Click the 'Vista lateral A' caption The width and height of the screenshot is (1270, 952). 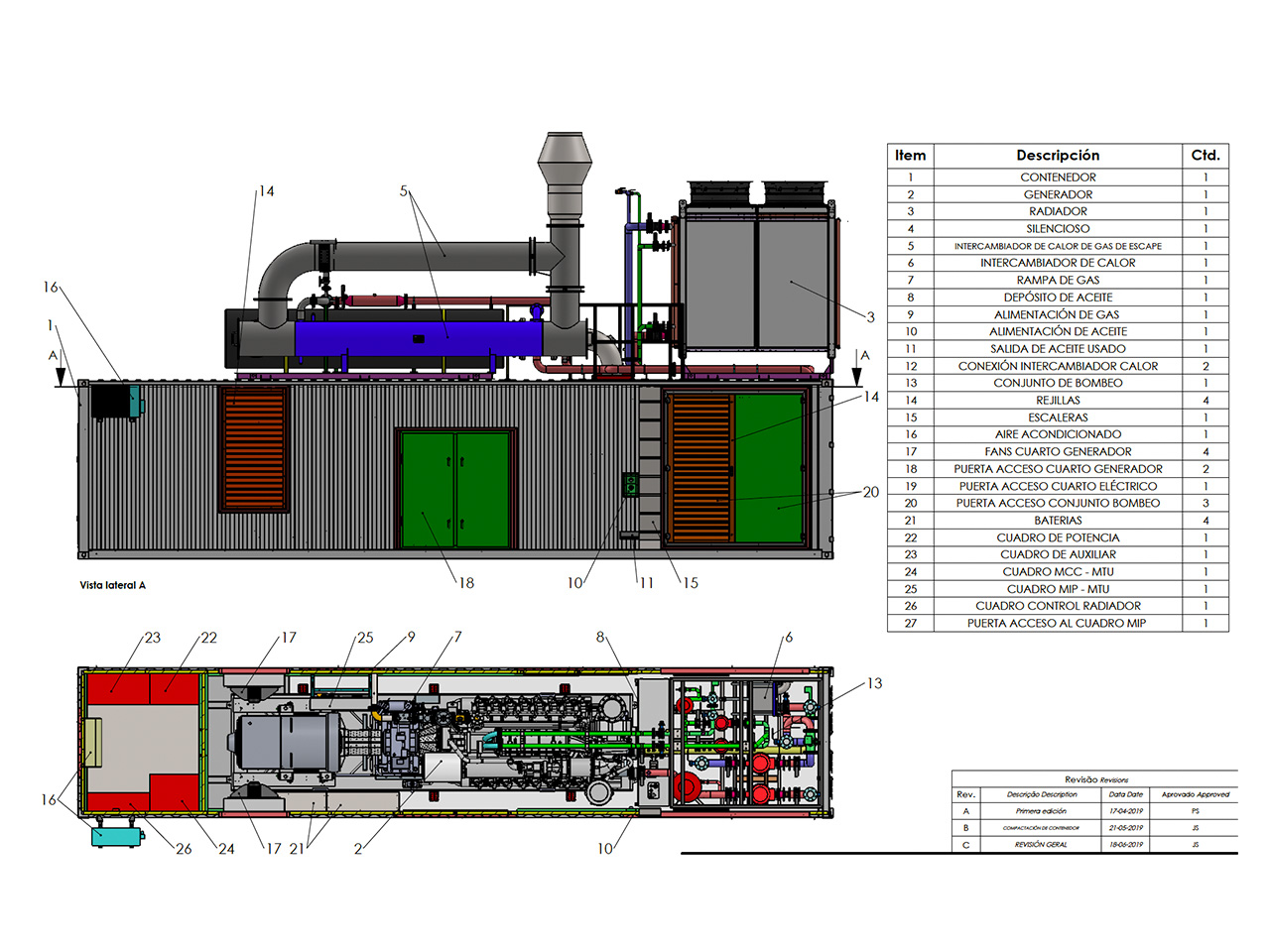tap(112, 585)
